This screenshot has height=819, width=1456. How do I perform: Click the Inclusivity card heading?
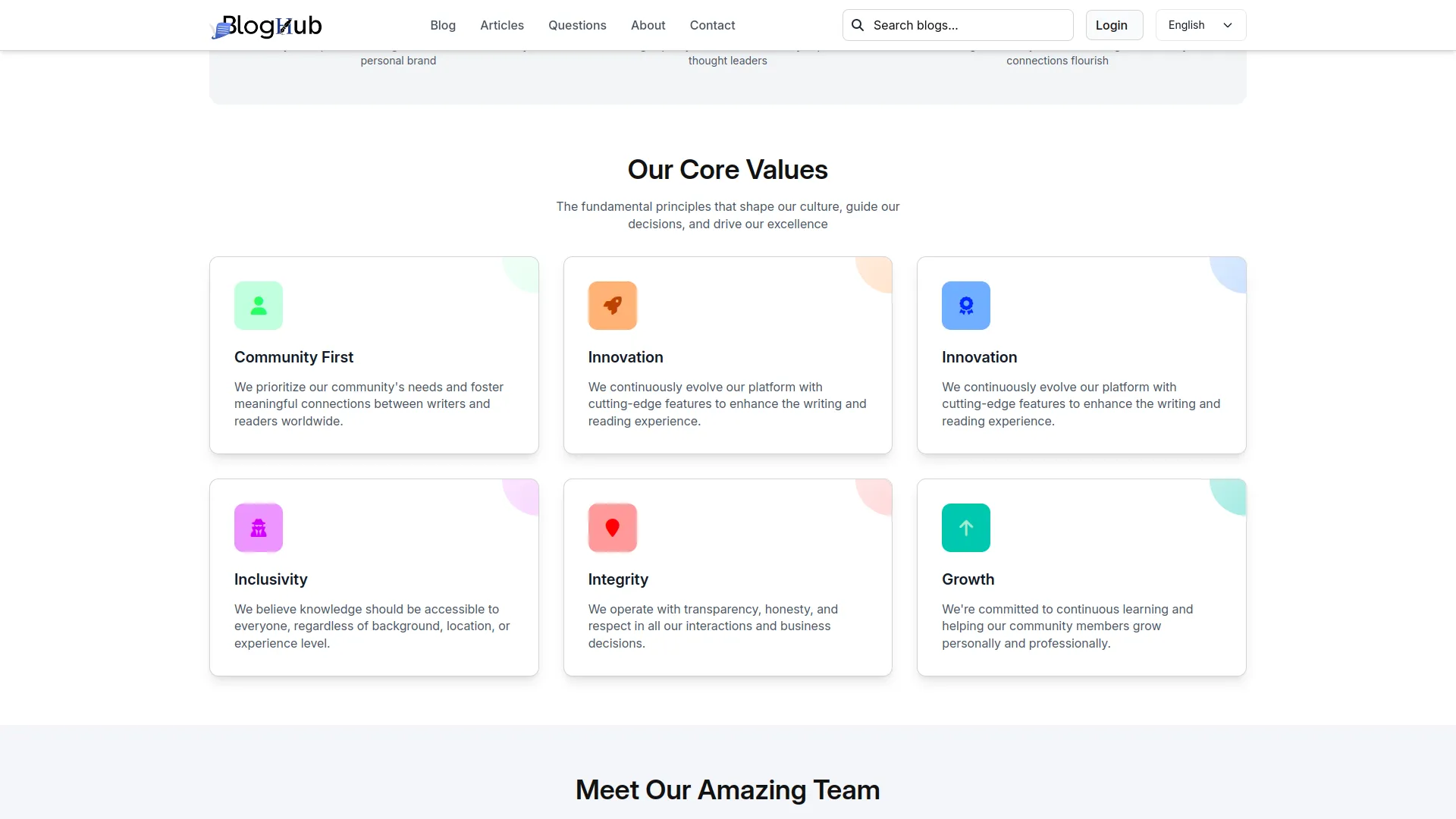tap(270, 579)
